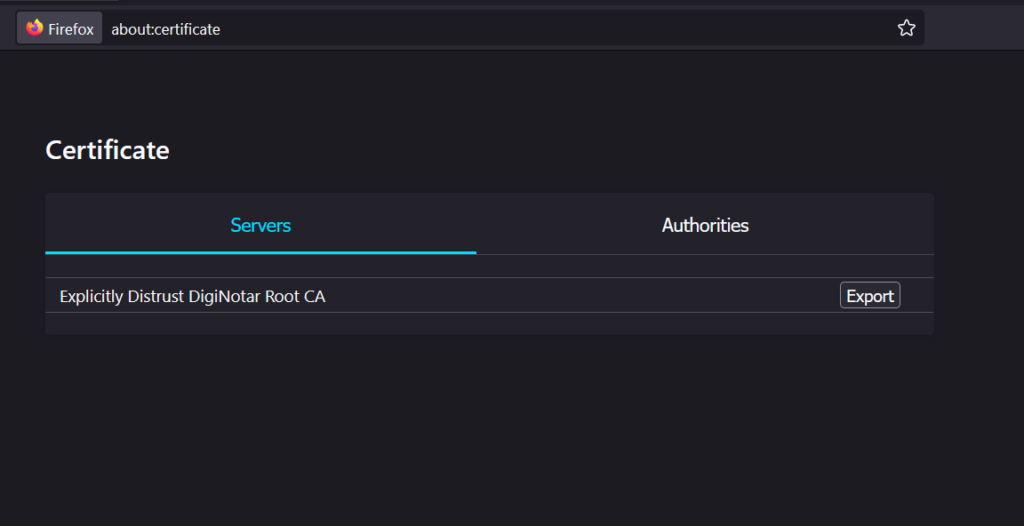Select the DigiNotar Root CA row text
1024x526 pixels.
pos(193,296)
